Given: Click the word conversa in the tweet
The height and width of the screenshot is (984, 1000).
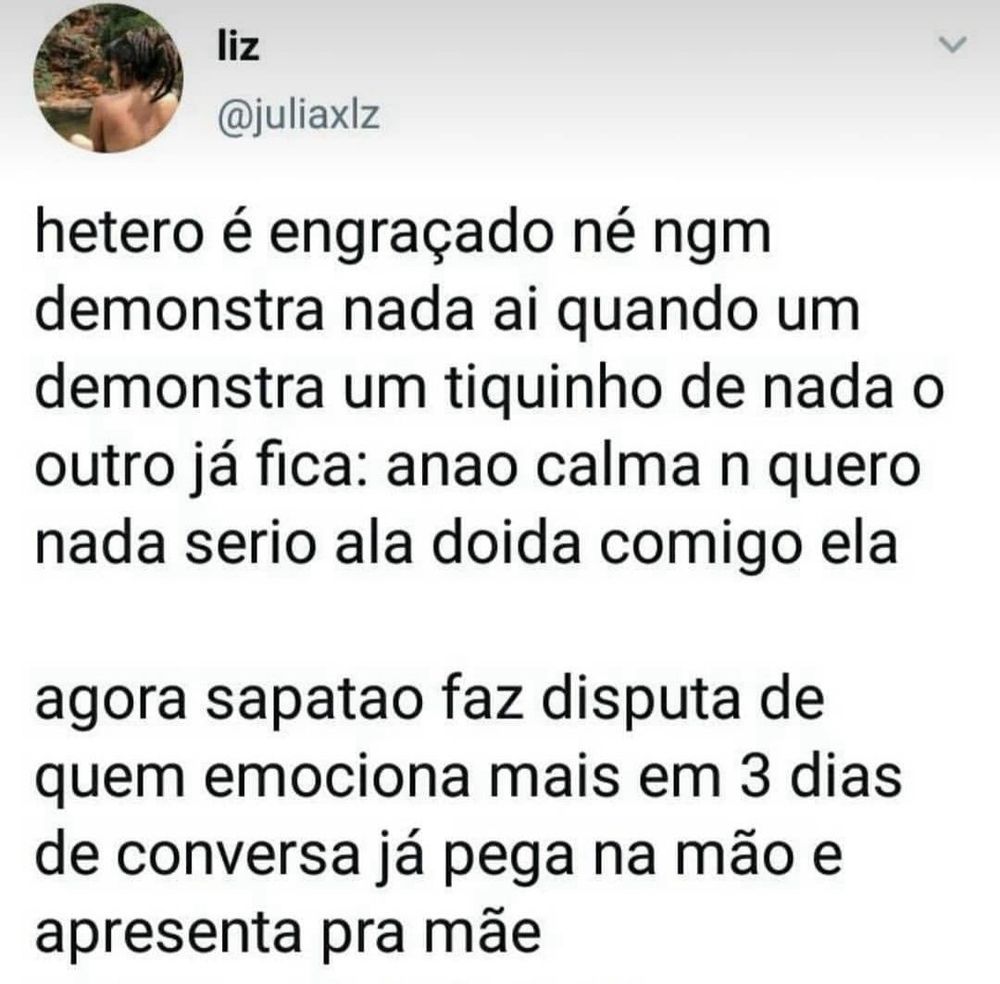Looking at the screenshot, I should coord(239,857).
